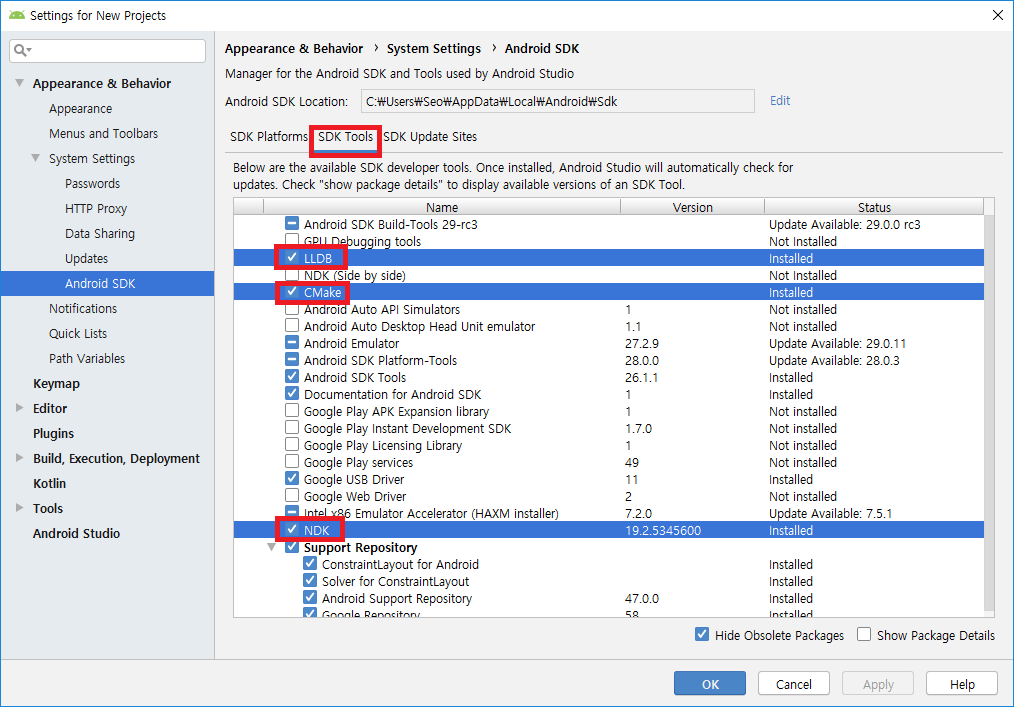The image size is (1014, 707).
Task: Close the Settings for New Projects dialog
Action: pyautogui.click(x=998, y=15)
